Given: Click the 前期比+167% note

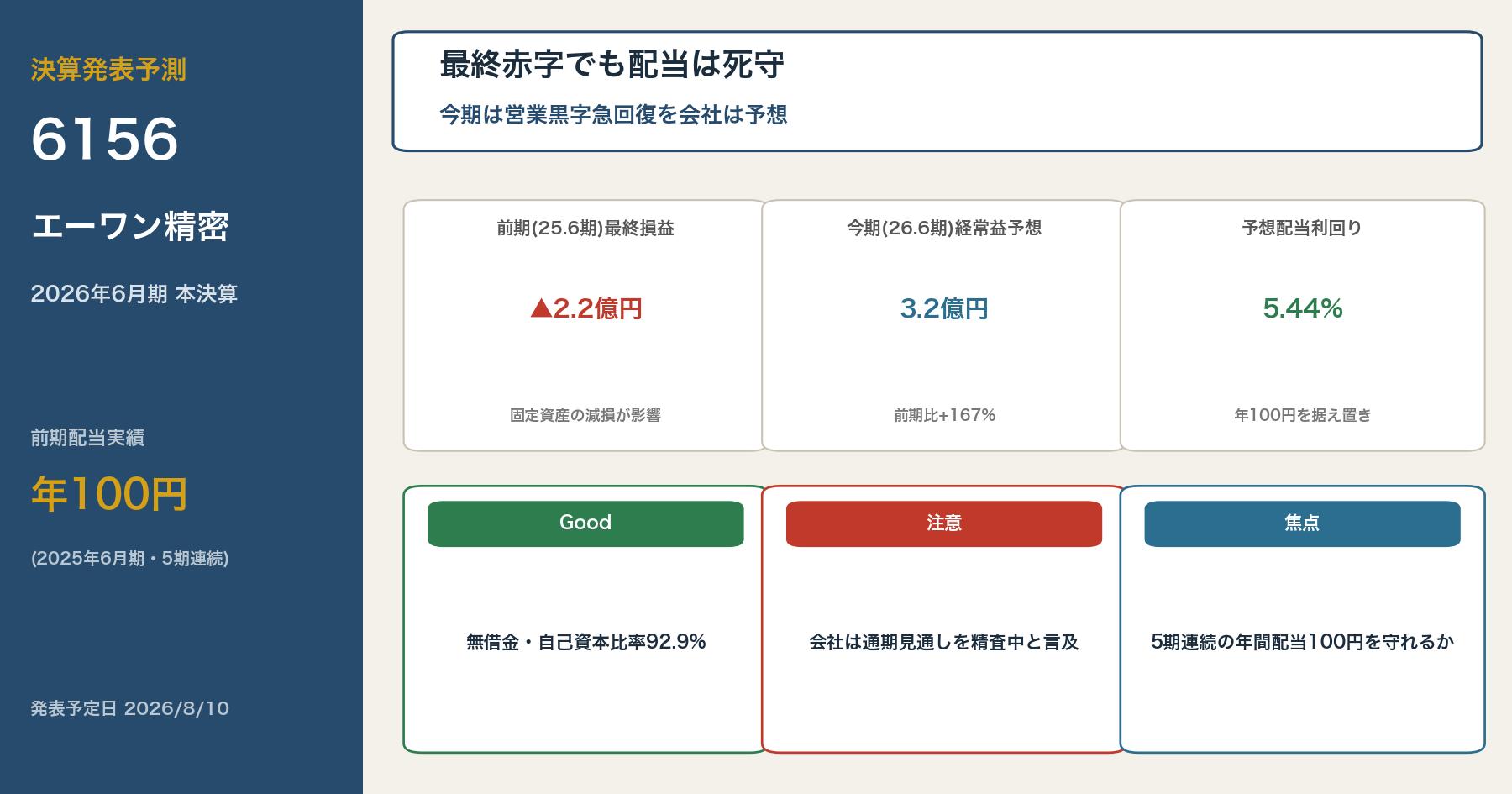Looking at the screenshot, I should (x=944, y=415).
